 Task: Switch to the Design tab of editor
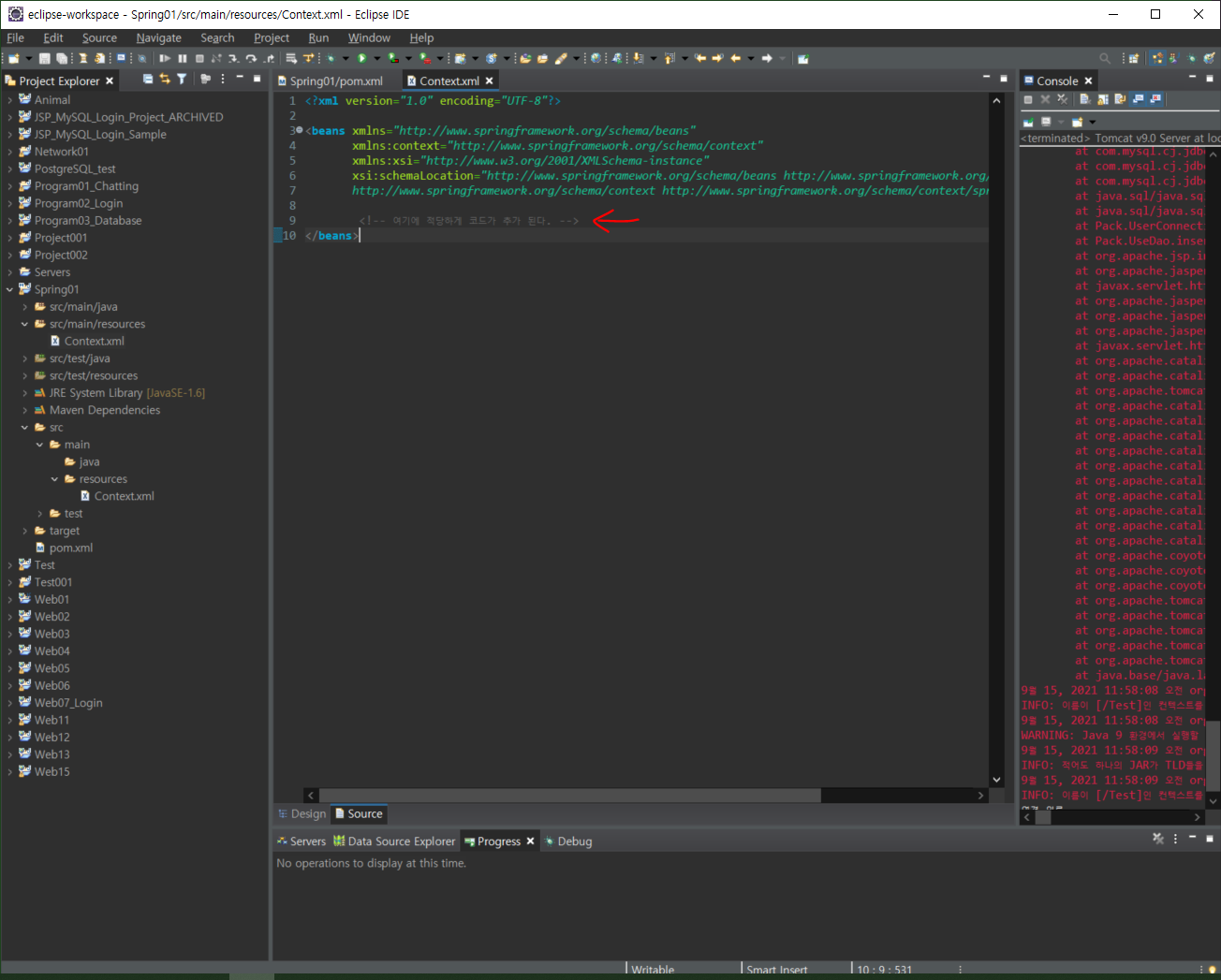tap(302, 813)
